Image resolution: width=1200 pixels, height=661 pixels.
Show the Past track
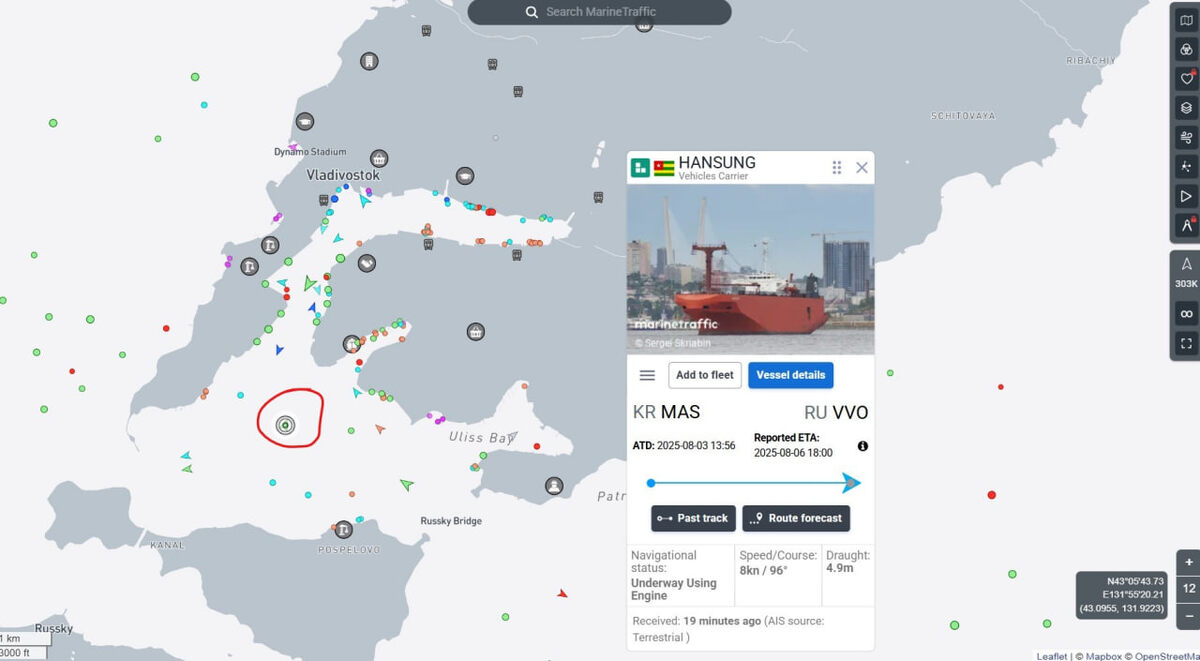click(694, 518)
